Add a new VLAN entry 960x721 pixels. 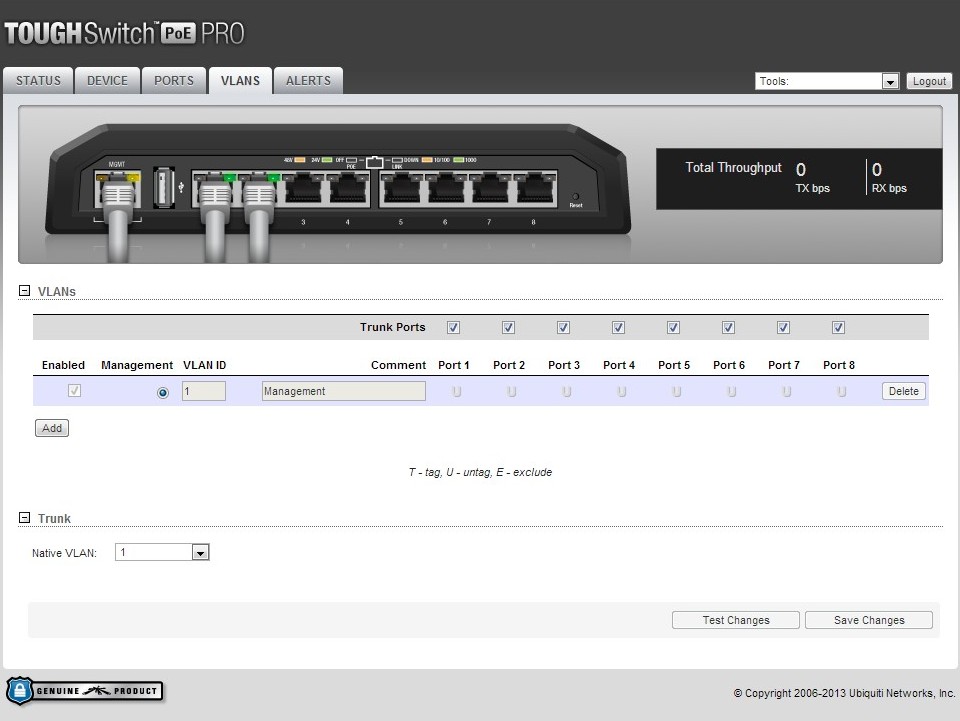(52, 428)
